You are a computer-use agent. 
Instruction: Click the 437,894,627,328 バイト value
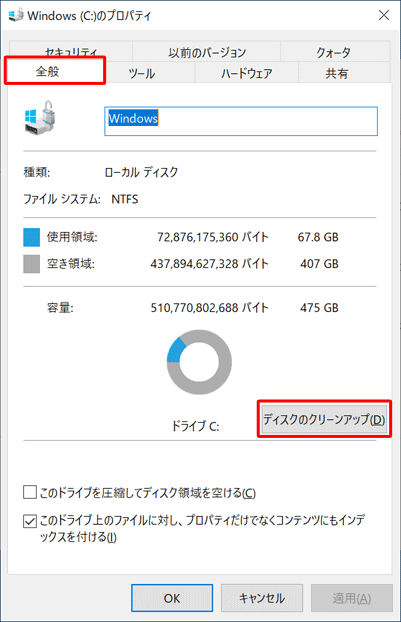click(209, 264)
